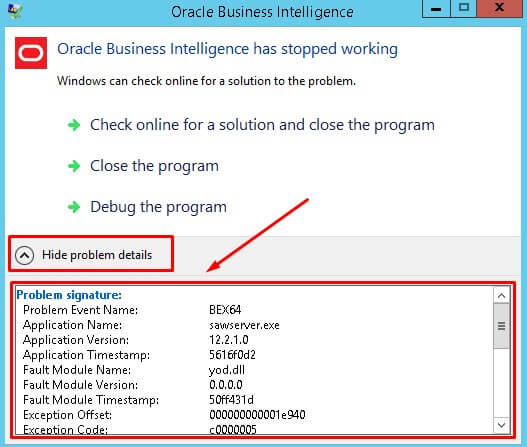
Task: Collapse details with Hide problem details chevron
Action: pos(25,255)
